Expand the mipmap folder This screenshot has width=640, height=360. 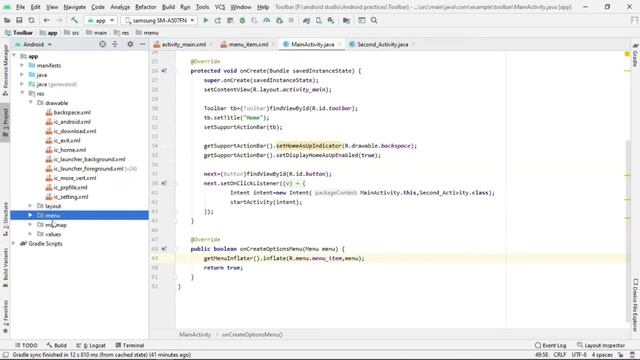tap(31, 225)
